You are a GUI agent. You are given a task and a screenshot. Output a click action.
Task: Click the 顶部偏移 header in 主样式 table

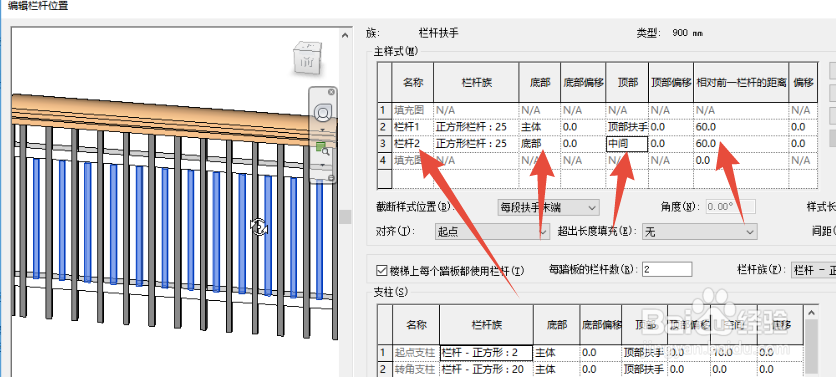click(x=671, y=83)
